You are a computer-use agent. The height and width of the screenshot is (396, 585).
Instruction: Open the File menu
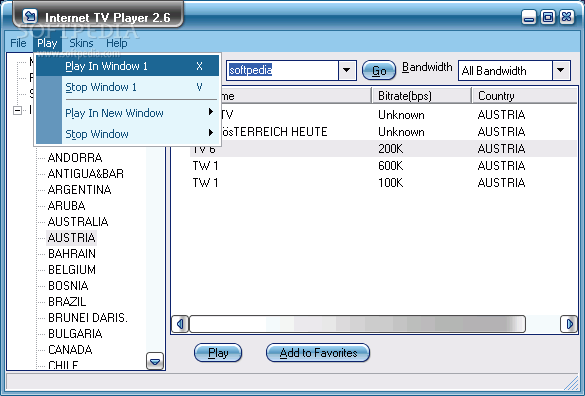click(x=18, y=43)
